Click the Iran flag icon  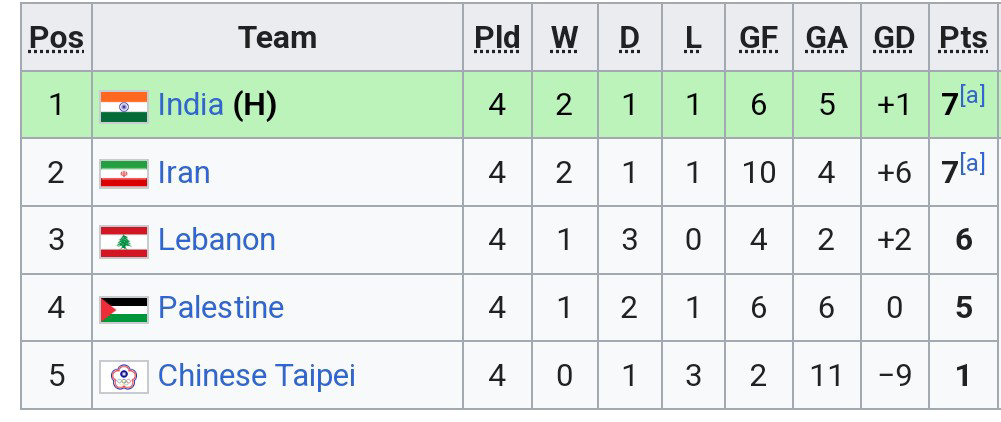[124, 174]
